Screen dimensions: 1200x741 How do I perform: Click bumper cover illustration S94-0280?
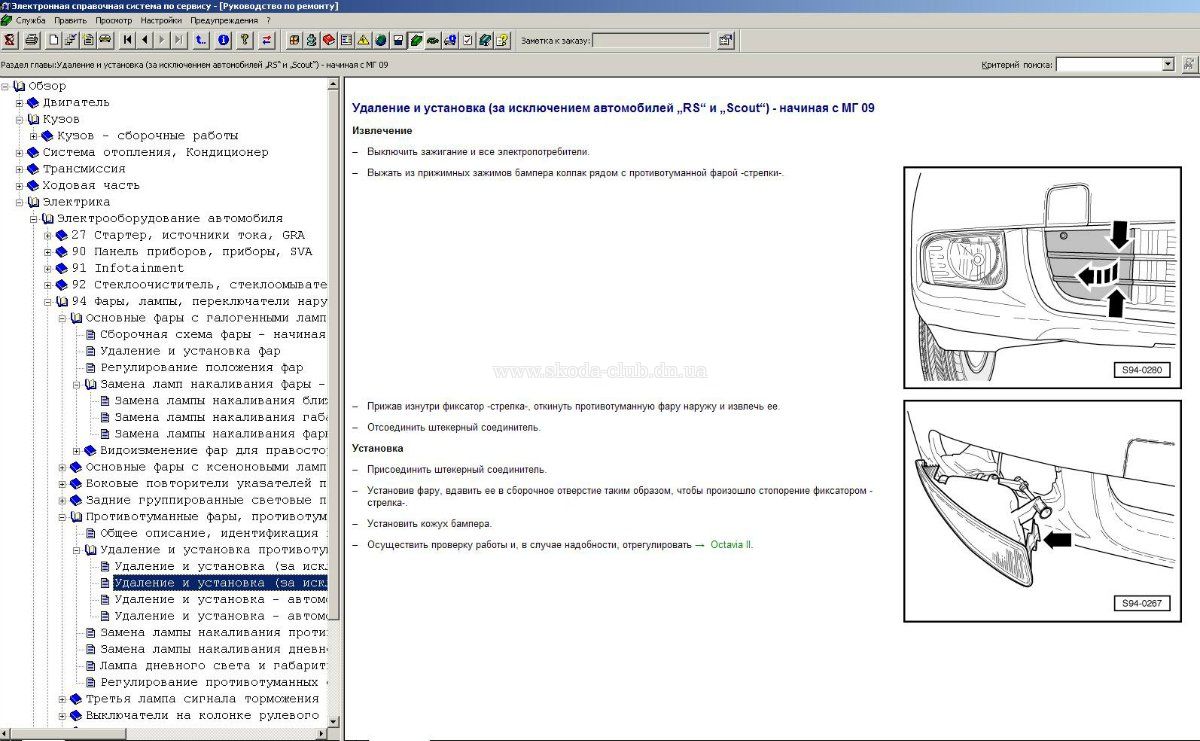point(1043,276)
